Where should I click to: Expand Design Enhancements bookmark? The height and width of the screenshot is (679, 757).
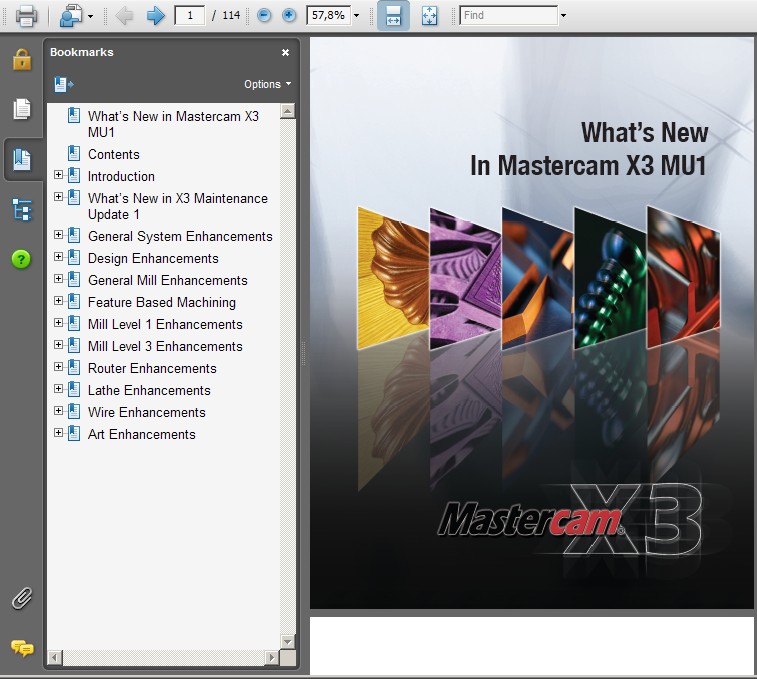coord(58,256)
